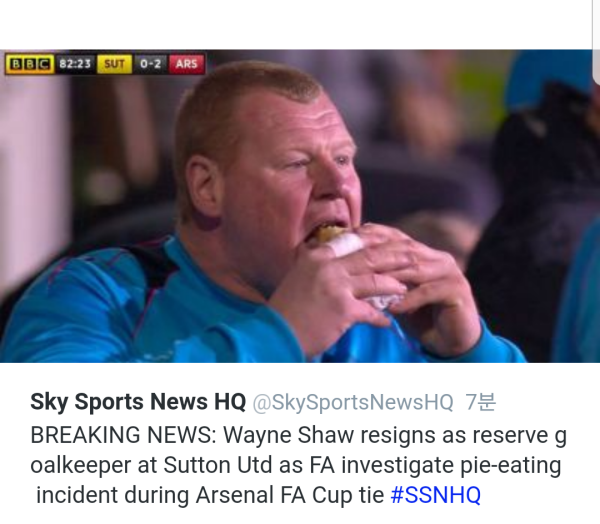Open the #SSNHQ hashtag
The image size is (600, 524).
[435, 495]
